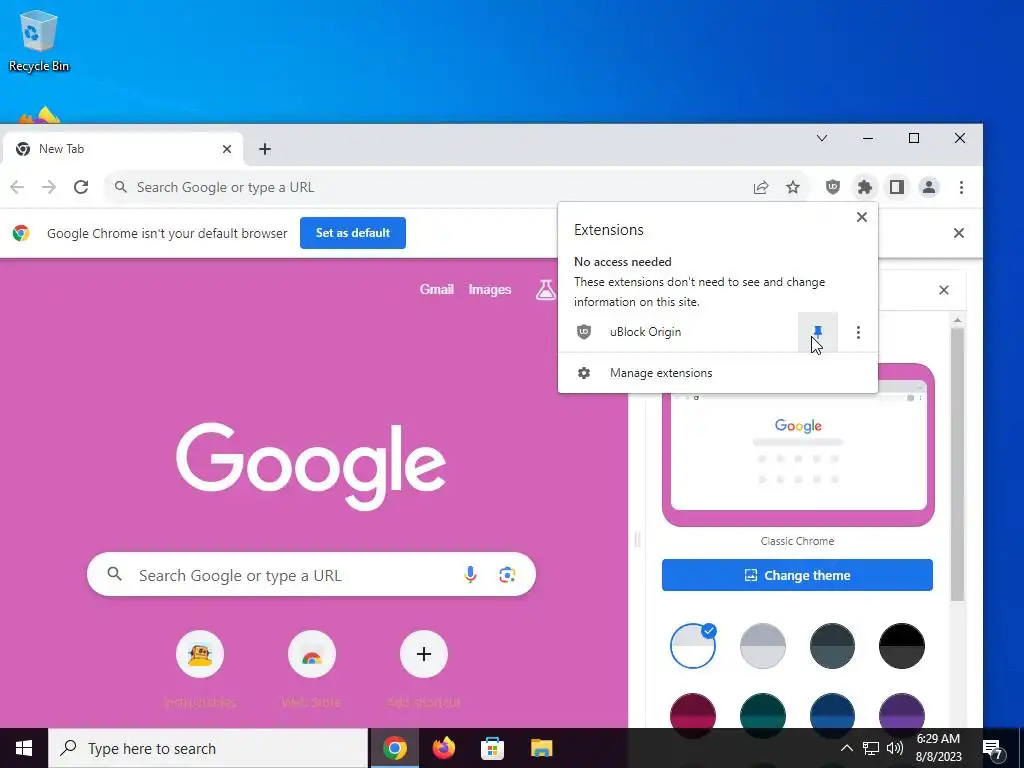Open the volume speaker icon

point(895,748)
